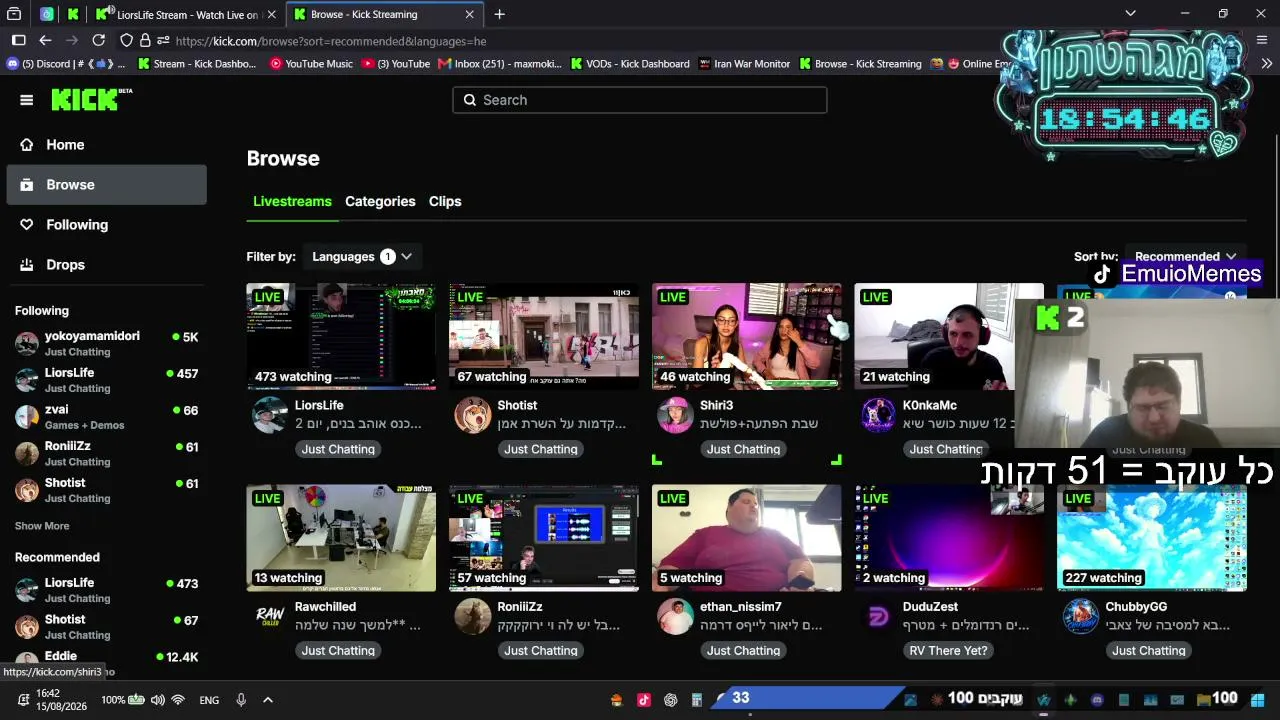The height and width of the screenshot is (720, 1280).
Task: Click Just Chatting tag under Rawchilled
Action: 338,651
